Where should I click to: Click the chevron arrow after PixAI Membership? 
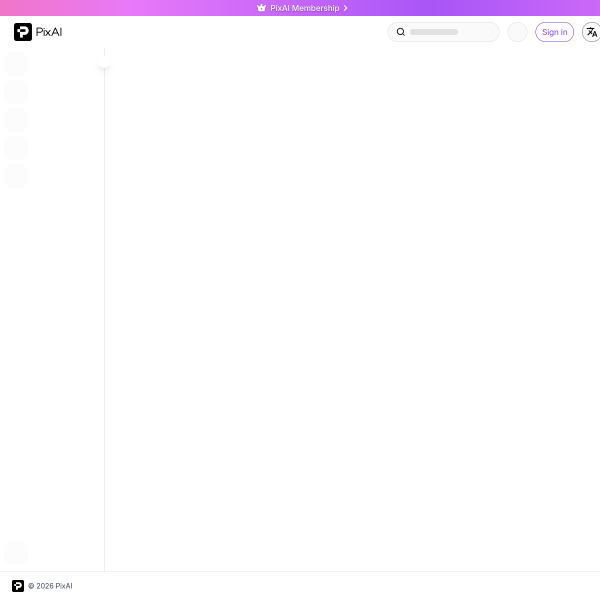point(346,8)
